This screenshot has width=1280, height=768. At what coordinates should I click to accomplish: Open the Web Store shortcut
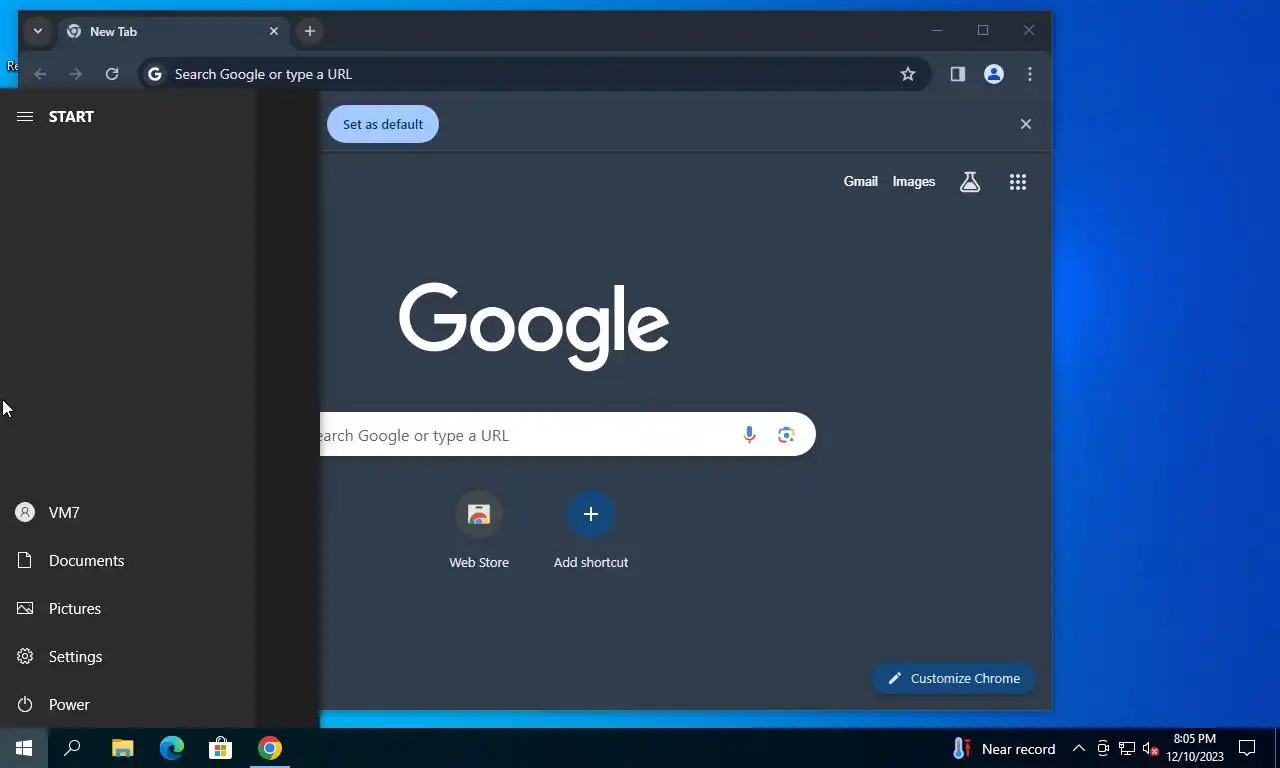click(479, 531)
